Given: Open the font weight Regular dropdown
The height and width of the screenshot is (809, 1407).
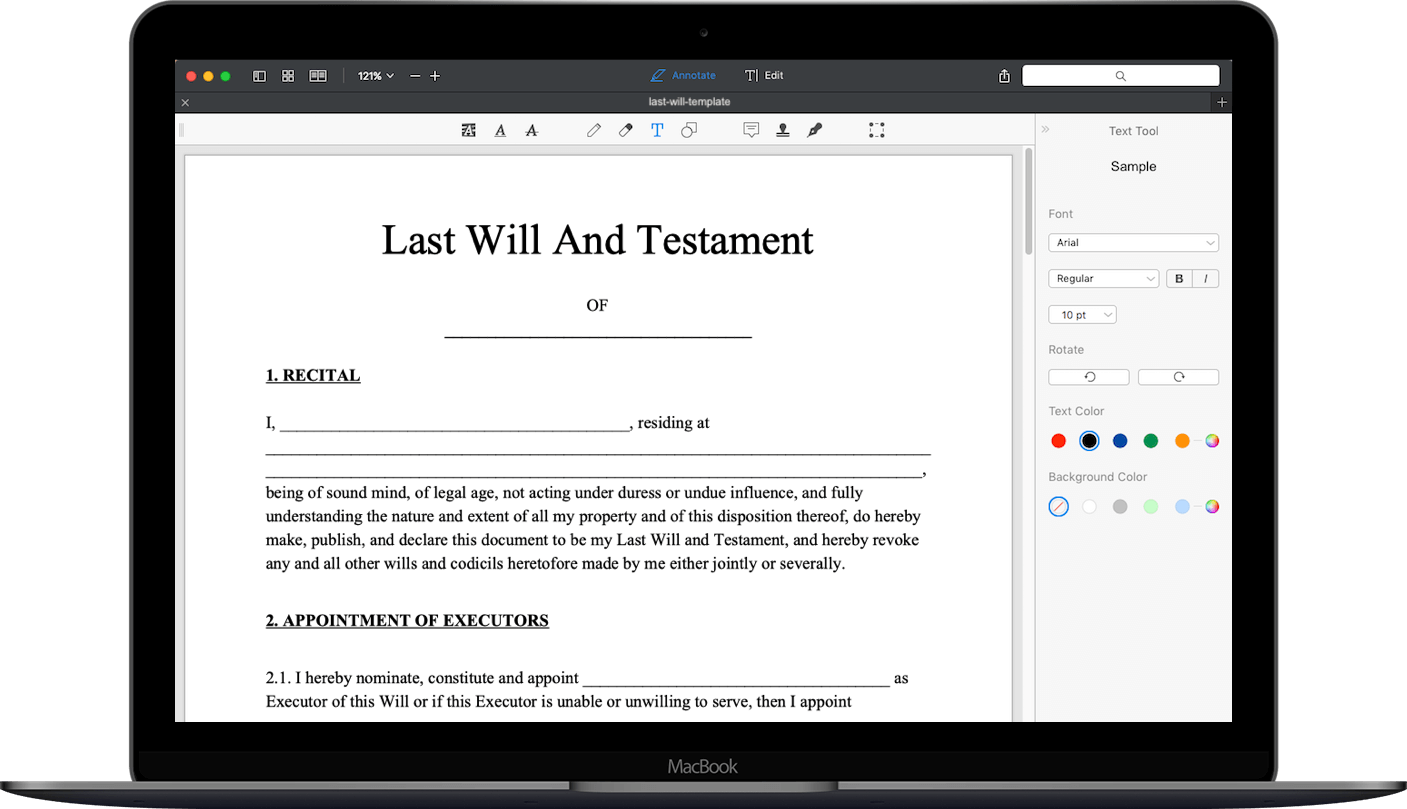Looking at the screenshot, I should click(x=1103, y=278).
